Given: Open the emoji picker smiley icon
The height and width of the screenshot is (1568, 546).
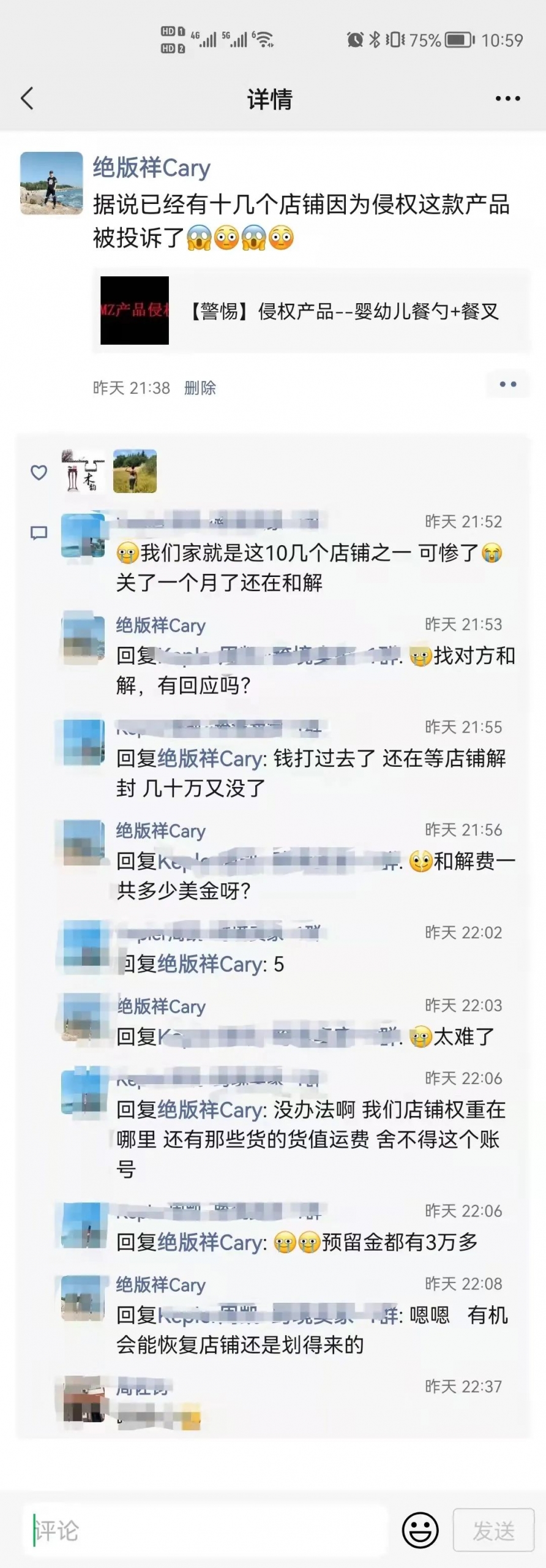Looking at the screenshot, I should point(420,1530).
